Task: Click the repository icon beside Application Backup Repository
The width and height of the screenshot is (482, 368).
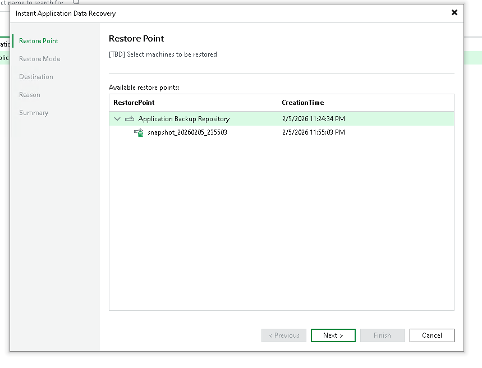Action: 129,119
